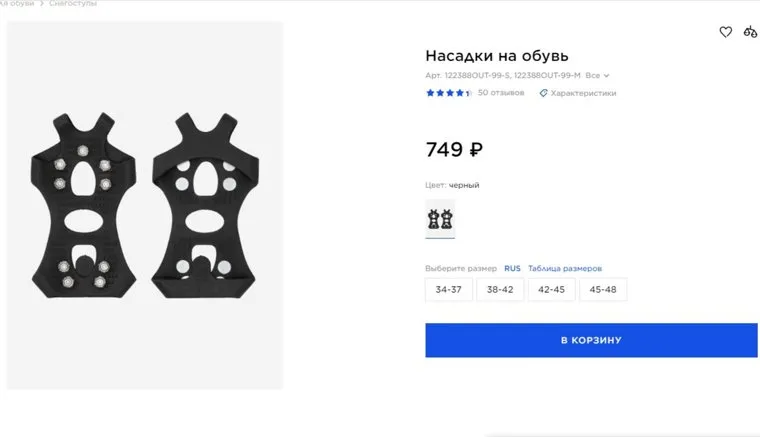The height and width of the screenshot is (437, 760).
Task: Expand article numbers with Все chevron
Action: [x=598, y=75]
